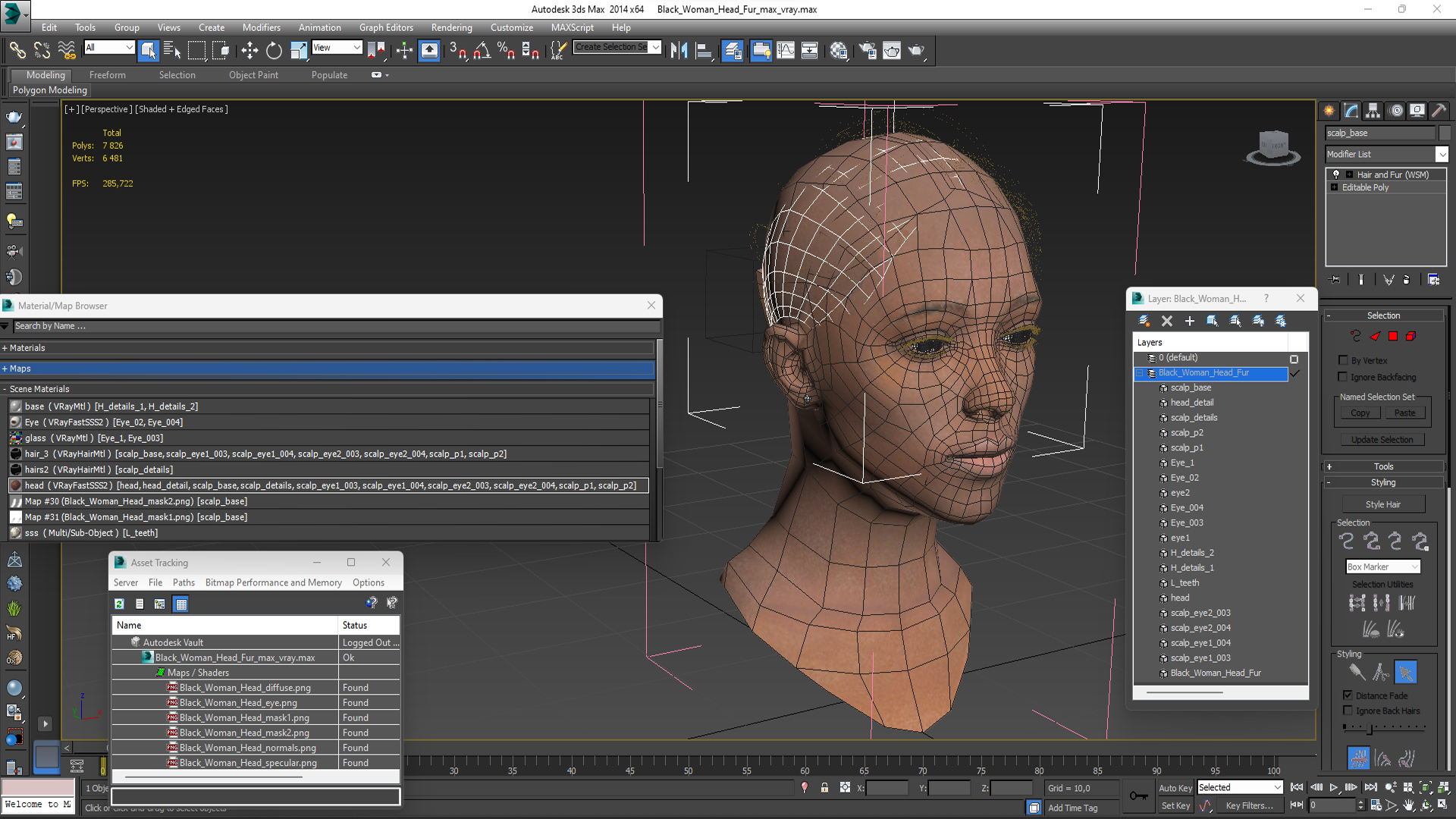
Task: Create new layer in Layer dialog
Action: pos(1144,322)
